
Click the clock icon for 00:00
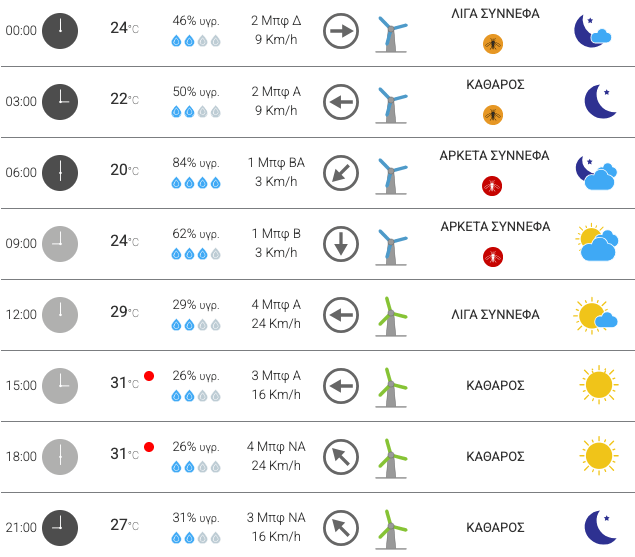pyautogui.click(x=60, y=31)
